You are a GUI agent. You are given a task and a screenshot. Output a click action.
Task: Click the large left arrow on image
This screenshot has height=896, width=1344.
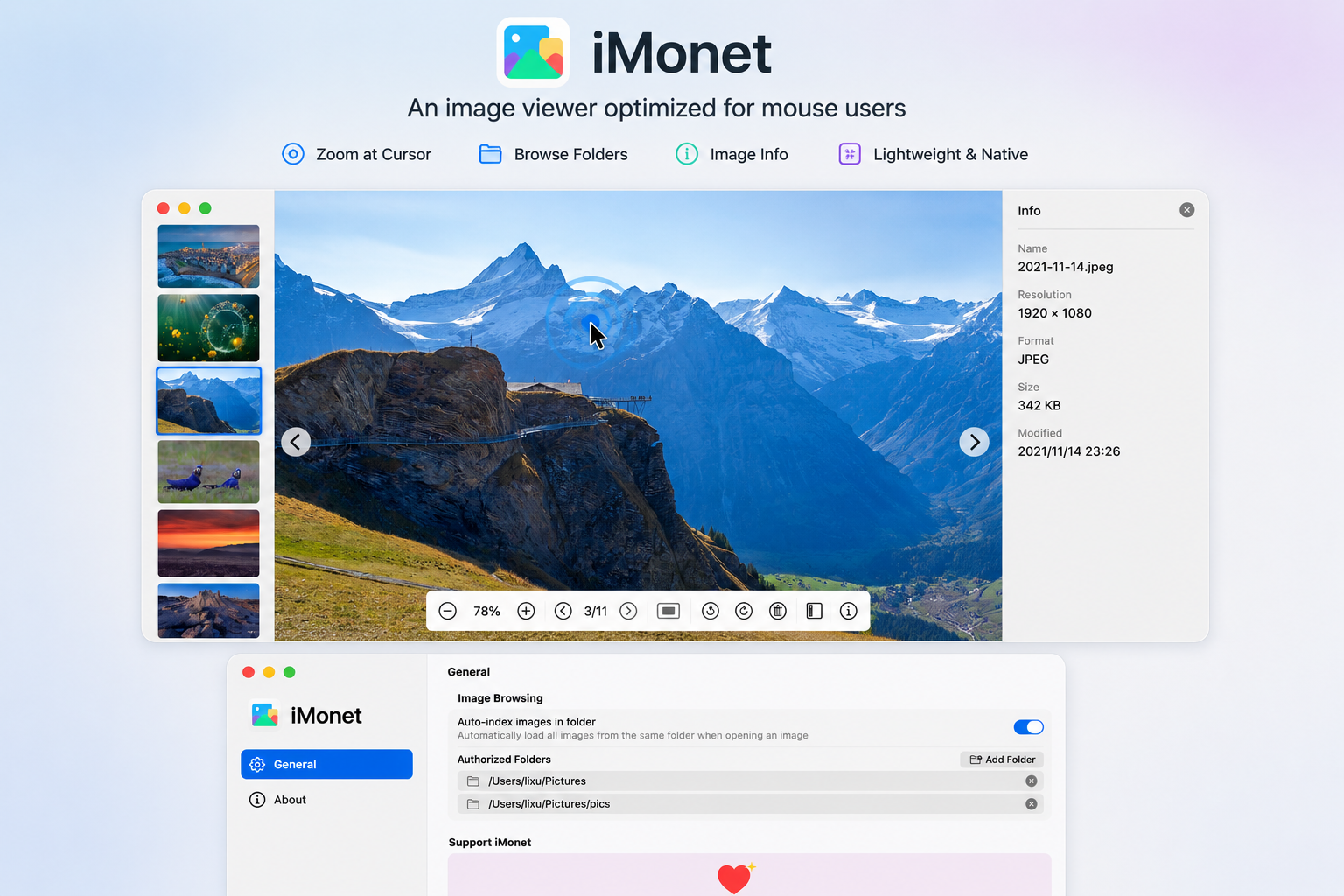click(x=296, y=442)
